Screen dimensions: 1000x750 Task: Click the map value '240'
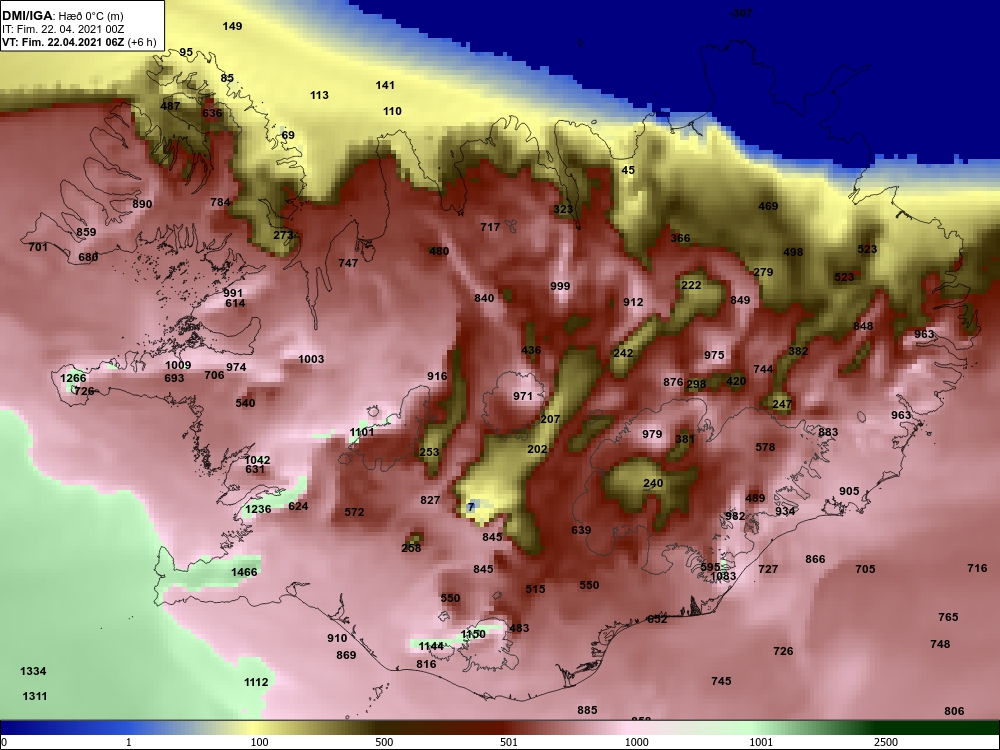(653, 483)
